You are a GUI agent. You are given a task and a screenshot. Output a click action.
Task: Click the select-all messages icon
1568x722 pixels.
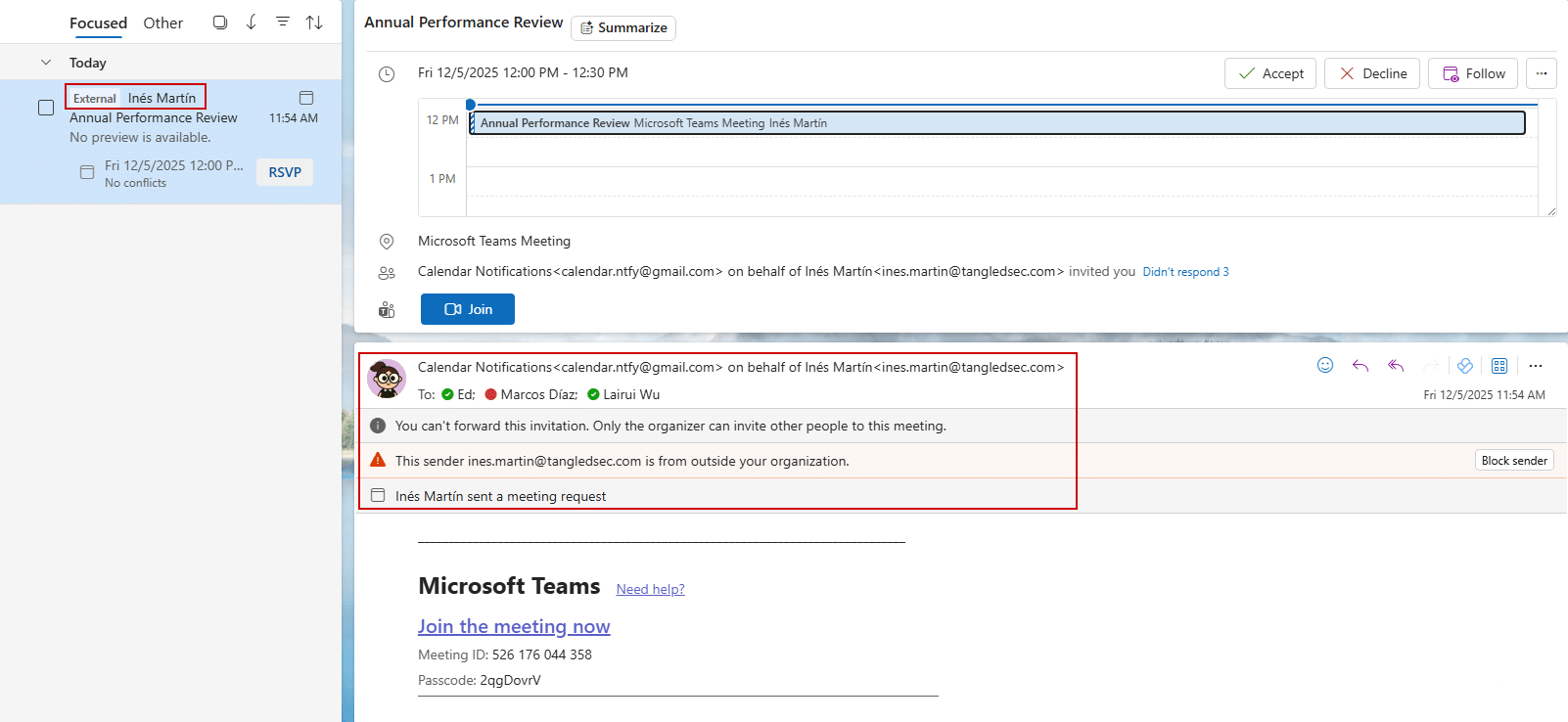[x=220, y=22]
